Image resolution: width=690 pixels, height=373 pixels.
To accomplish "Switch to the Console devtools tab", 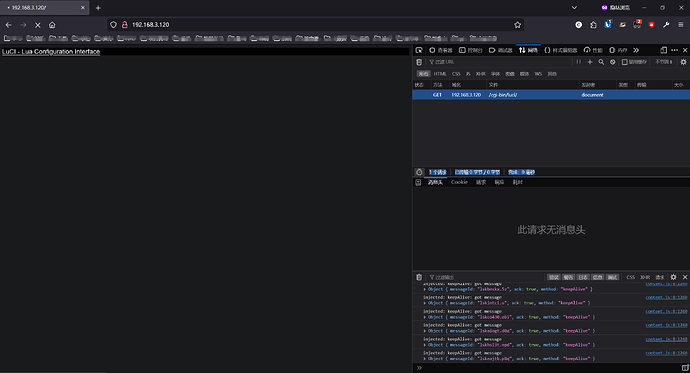I will point(470,50).
